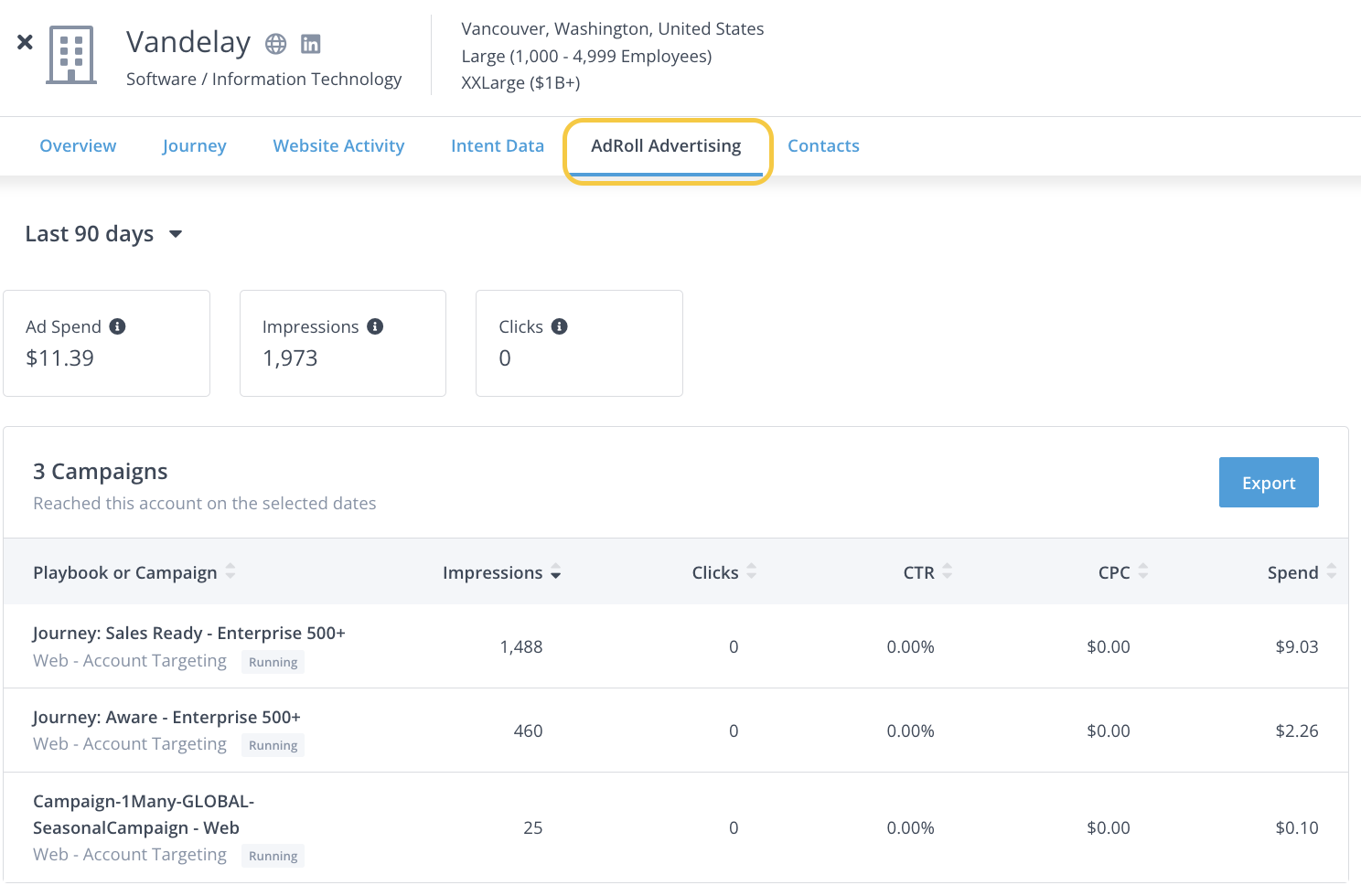Click the Clicks info icon
Screen dimensions: 1361x896
point(560,326)
